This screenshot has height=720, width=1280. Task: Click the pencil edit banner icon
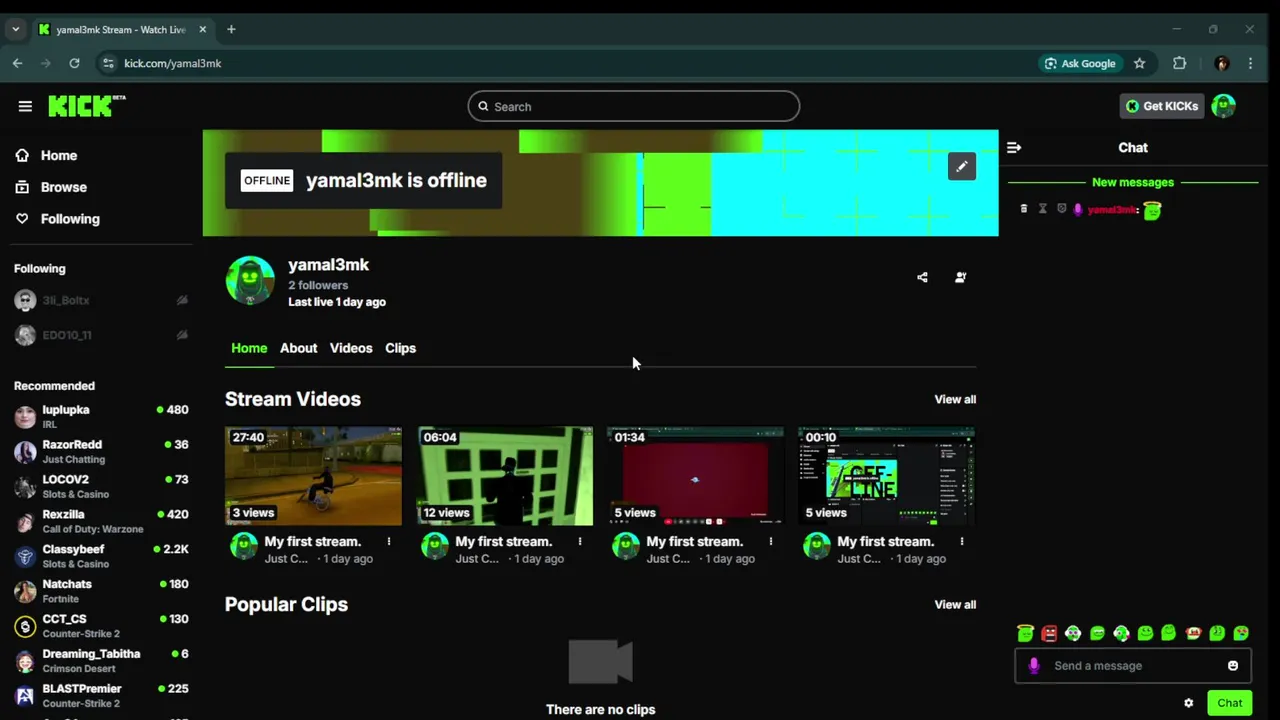[x=962, y=167]
